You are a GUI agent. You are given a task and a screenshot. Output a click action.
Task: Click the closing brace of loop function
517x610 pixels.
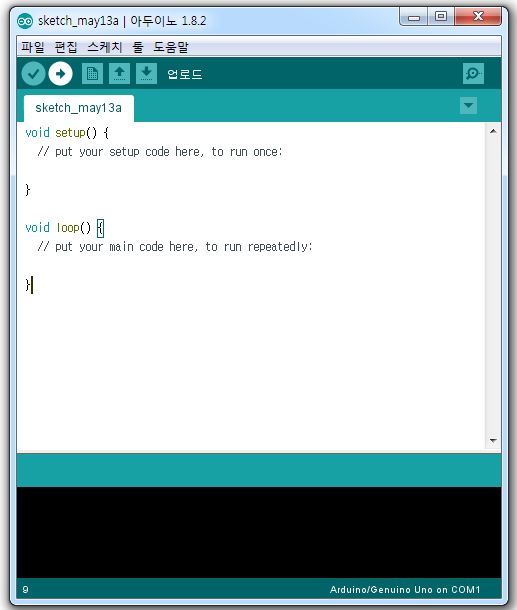28,285
